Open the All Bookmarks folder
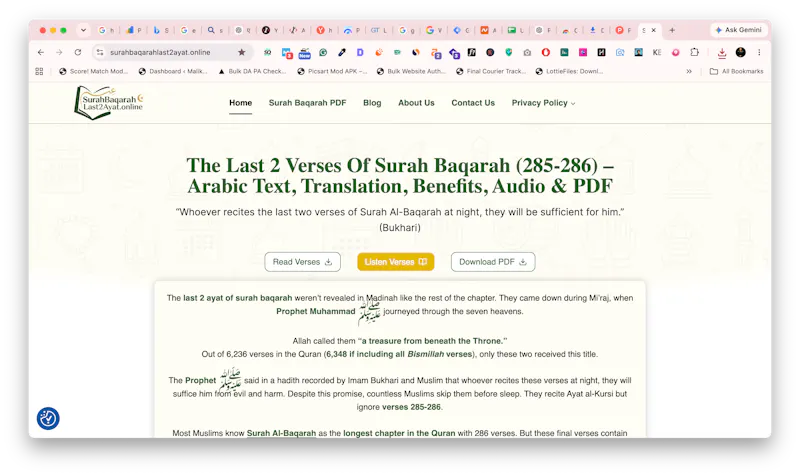The width and height of the screenshot is (800, 476). click(737, 71)
